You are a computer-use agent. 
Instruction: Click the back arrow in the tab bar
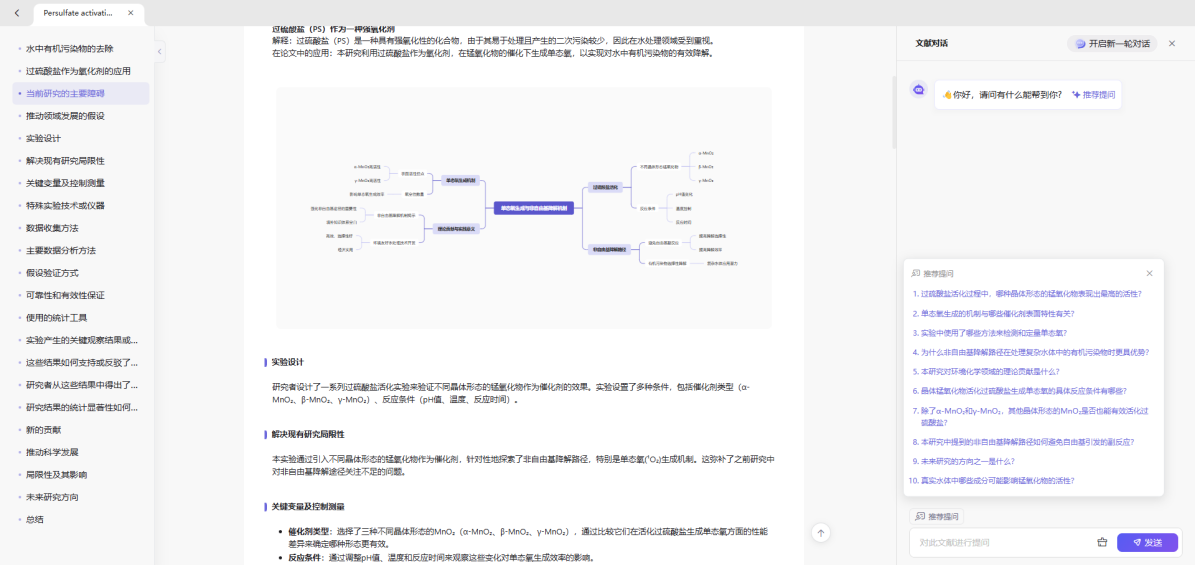[16, 13]
